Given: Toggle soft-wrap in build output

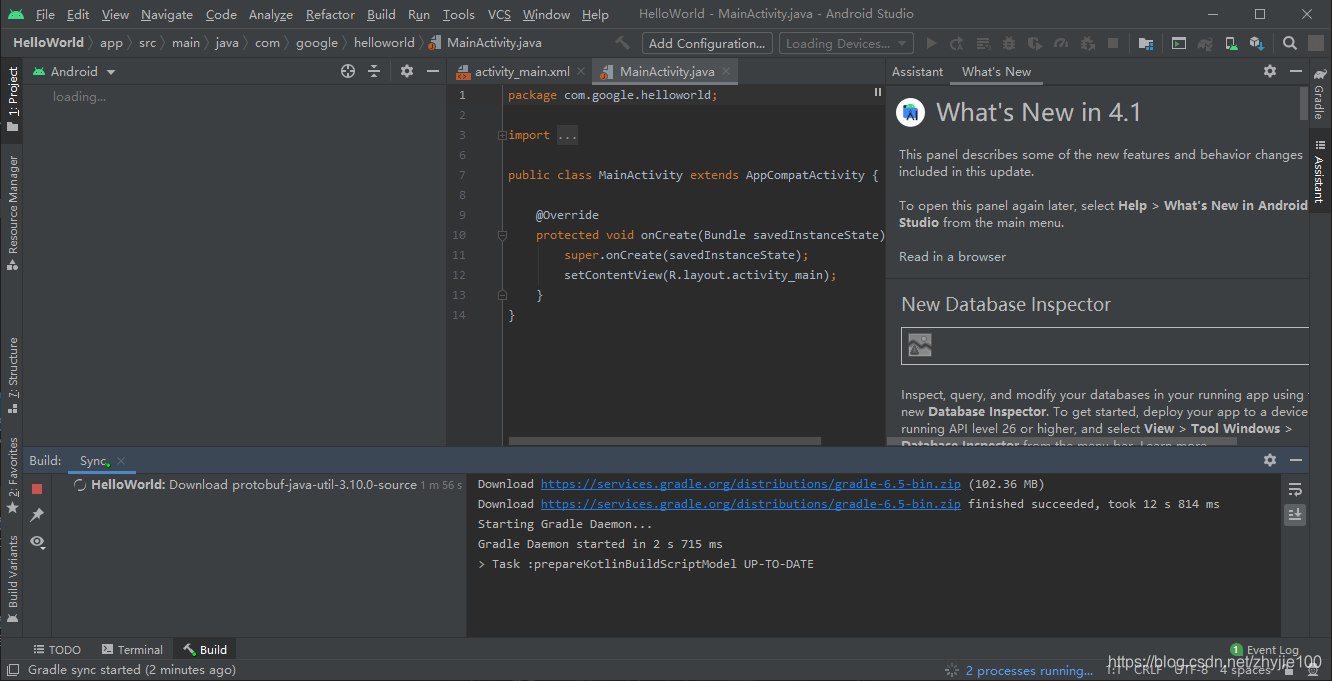Looking at the screenshot, I should tap(1295, 489).
